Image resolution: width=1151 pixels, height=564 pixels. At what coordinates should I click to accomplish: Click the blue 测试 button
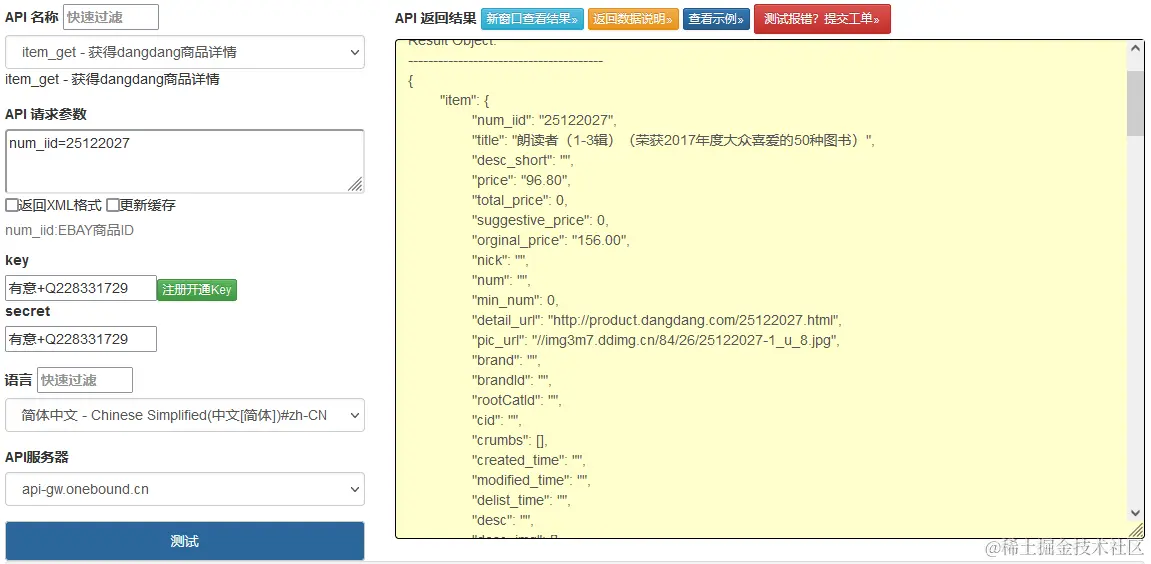[x=185, y=541]
